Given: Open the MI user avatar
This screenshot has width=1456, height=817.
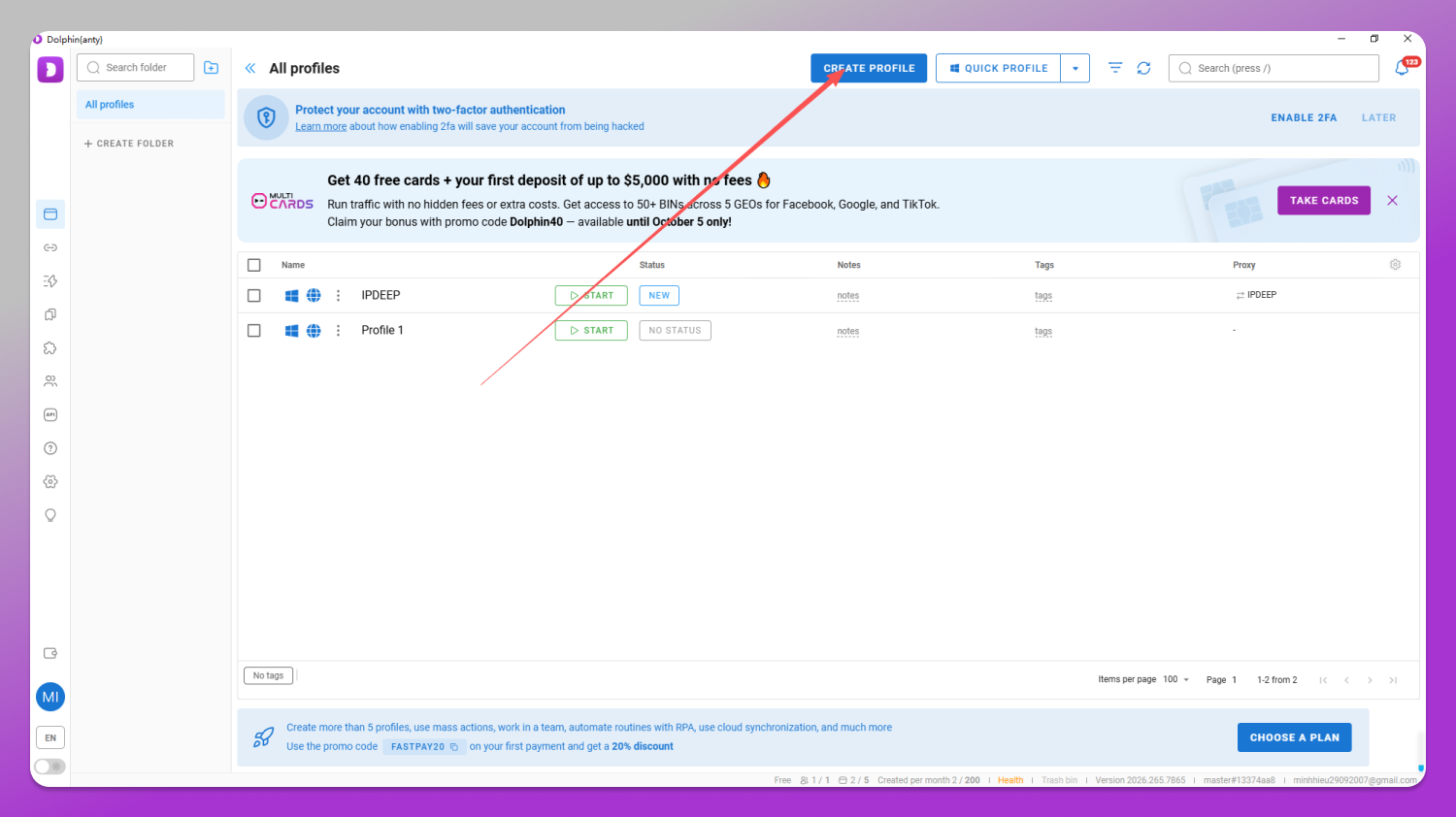Looking at the screenshot, I should [x=50, y=697].
